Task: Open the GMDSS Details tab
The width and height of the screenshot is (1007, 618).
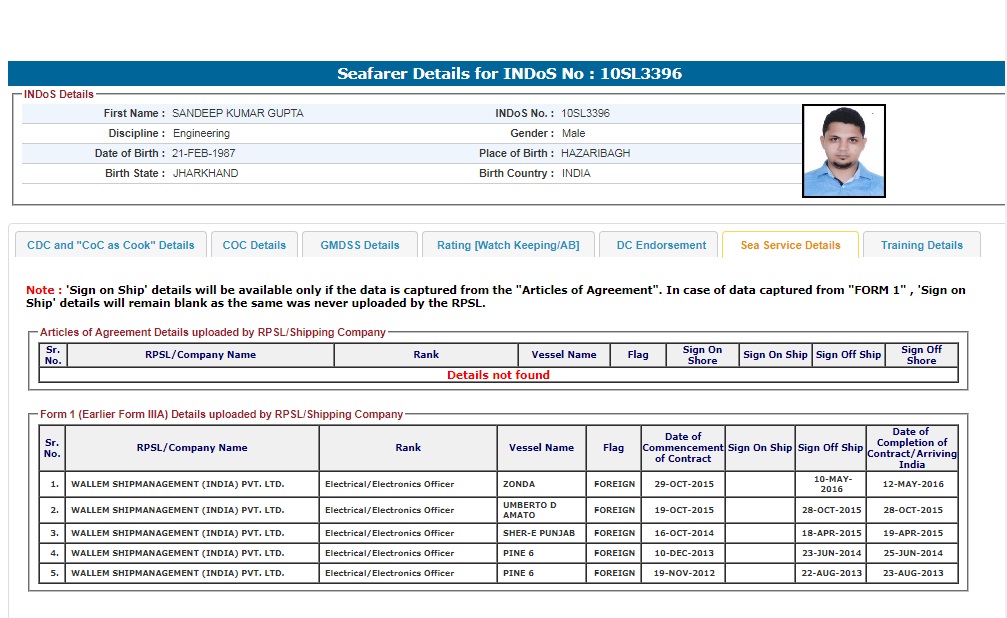Action: [360, 245]
